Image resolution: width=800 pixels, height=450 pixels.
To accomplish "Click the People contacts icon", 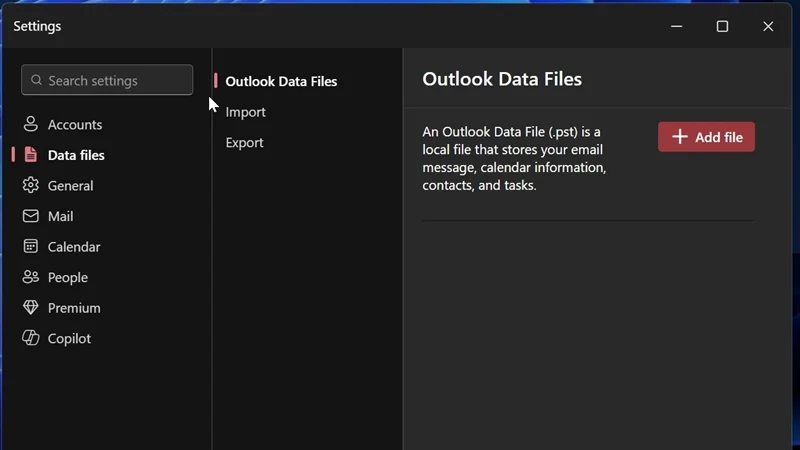I will pos(31,277).
